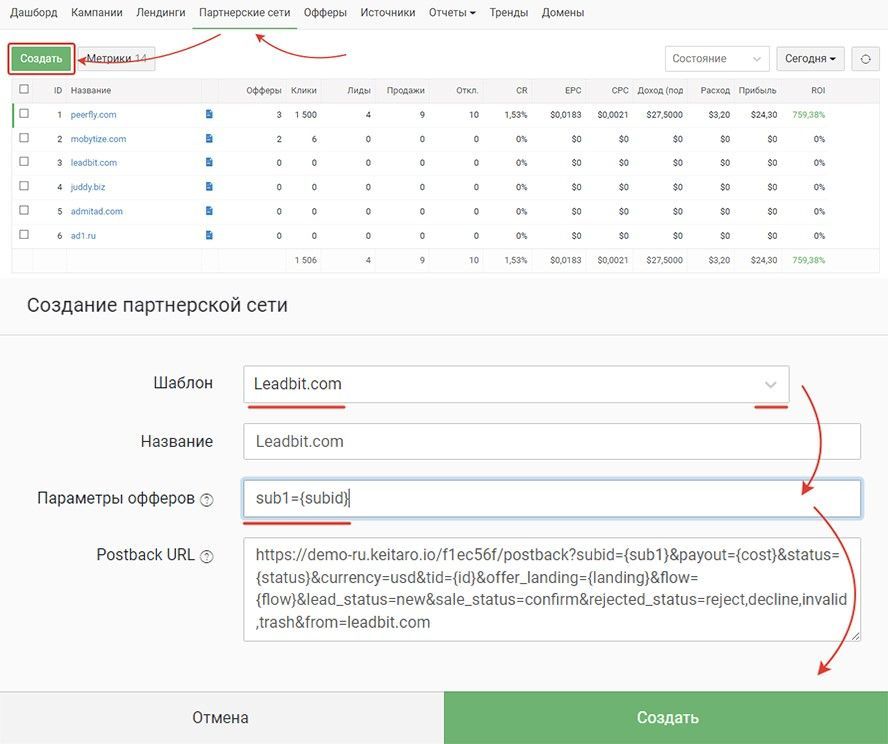Tick the checkbox for peerfly.com row
The height and width of the screenshot is (744, 888).
(x=24, y=114)
